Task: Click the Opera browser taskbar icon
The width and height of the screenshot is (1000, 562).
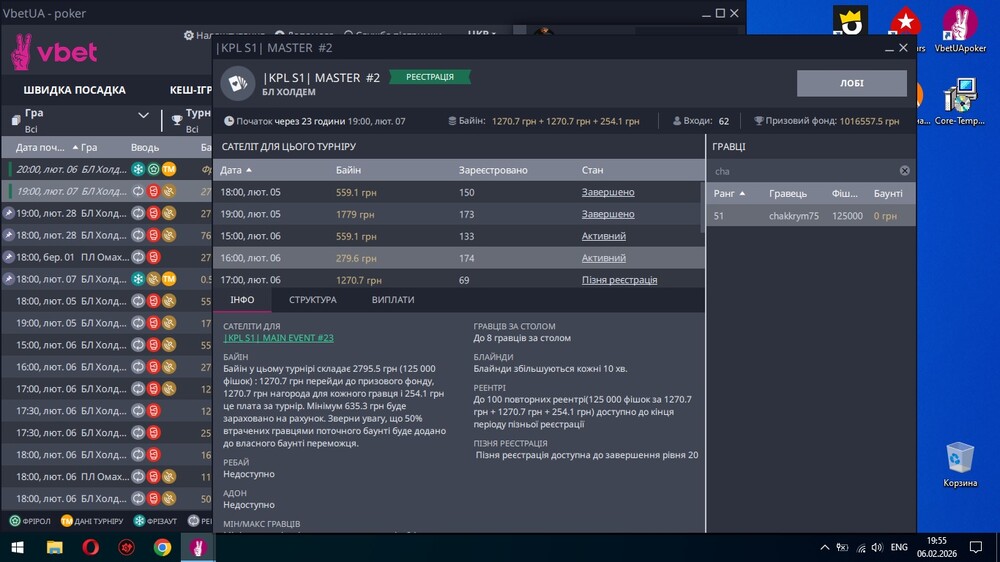Action: [90, 547]
